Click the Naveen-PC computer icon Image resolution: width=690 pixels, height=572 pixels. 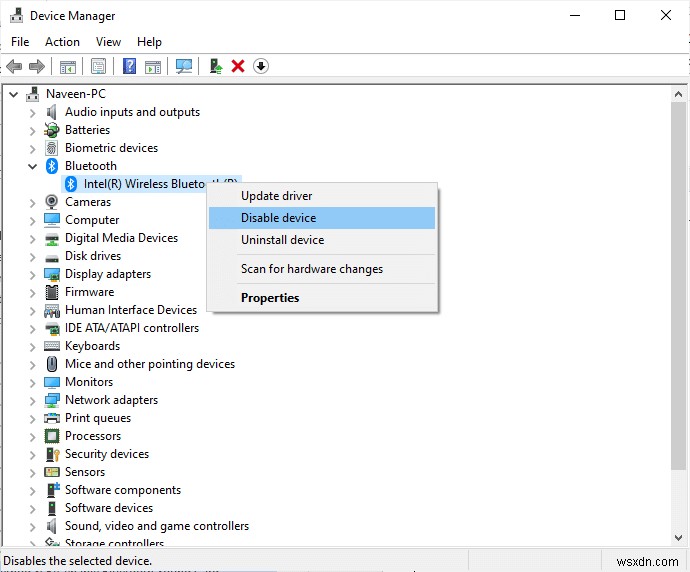tap(33, 94)
